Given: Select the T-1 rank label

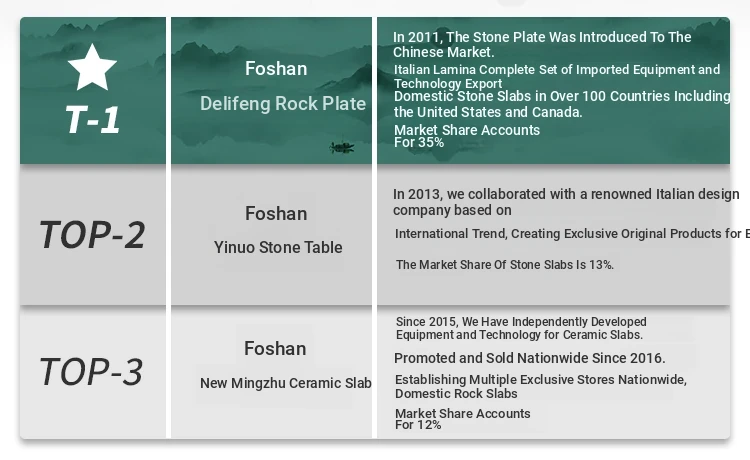Looking at the screenshot, I should point(93,120).
